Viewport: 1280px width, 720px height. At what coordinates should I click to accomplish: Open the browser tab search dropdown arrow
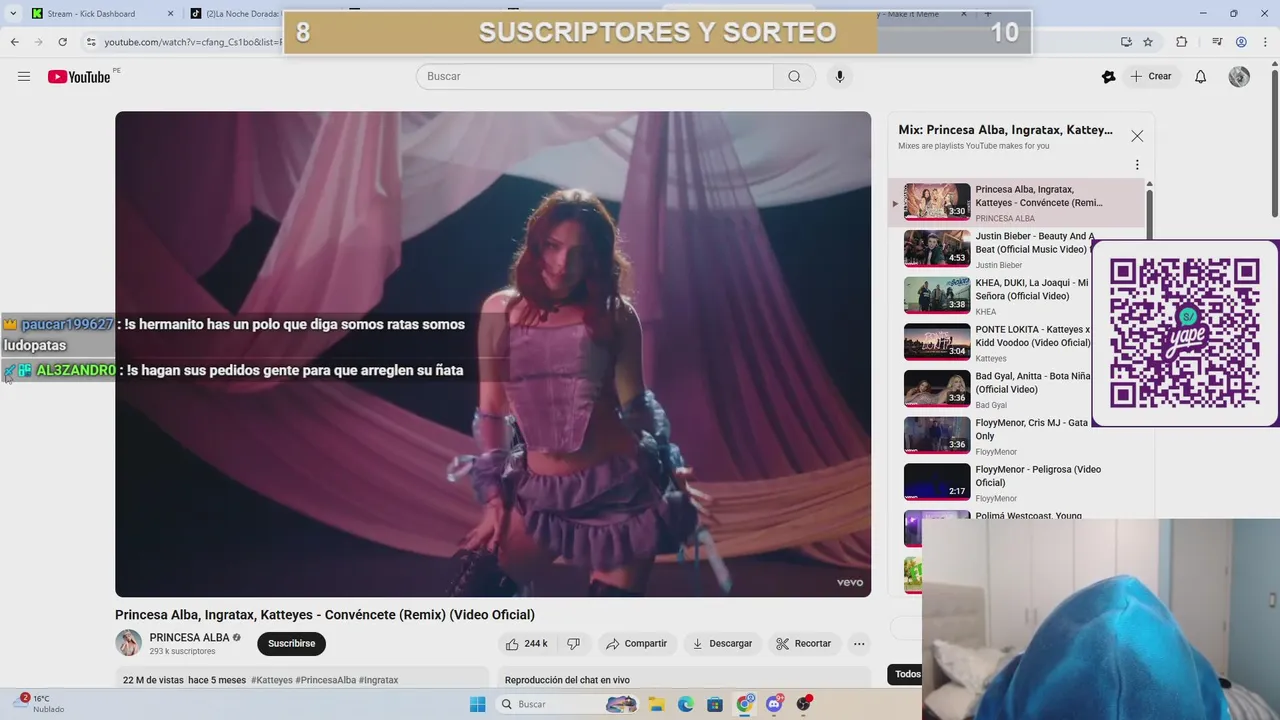point(13,14)
